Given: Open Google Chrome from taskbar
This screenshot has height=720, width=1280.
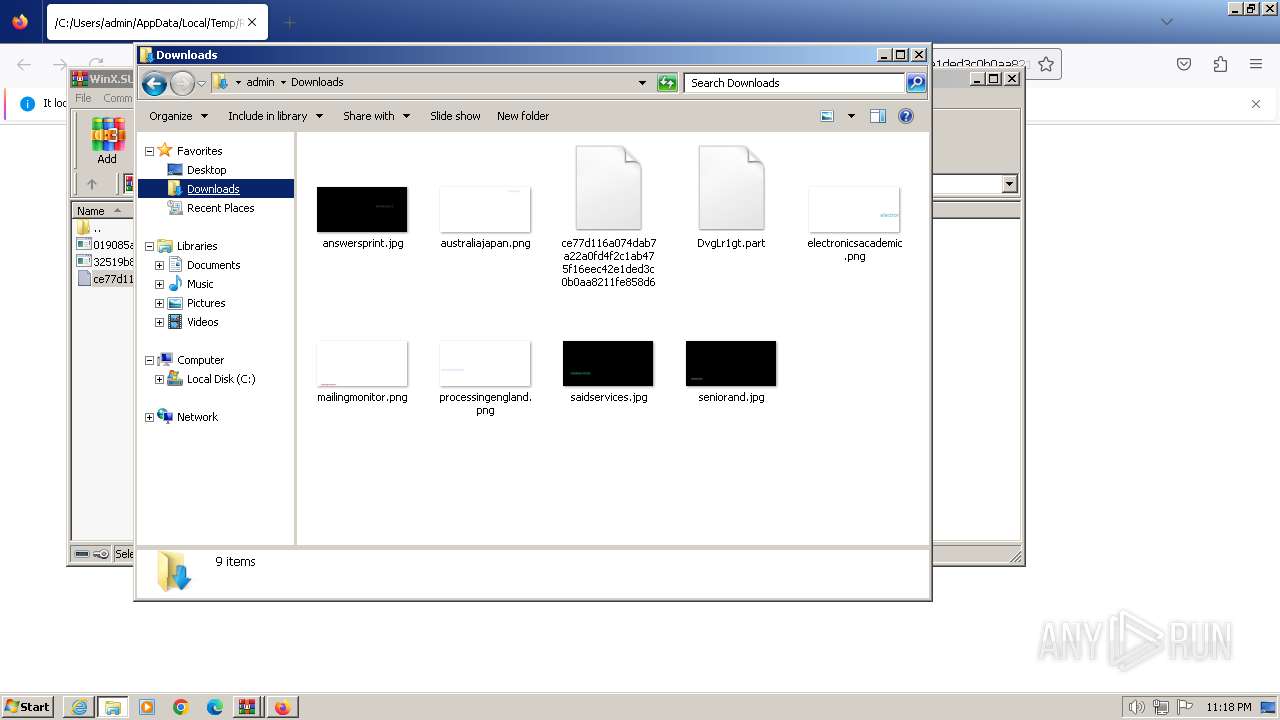Looking at the screenshot, I should [181, 707].
